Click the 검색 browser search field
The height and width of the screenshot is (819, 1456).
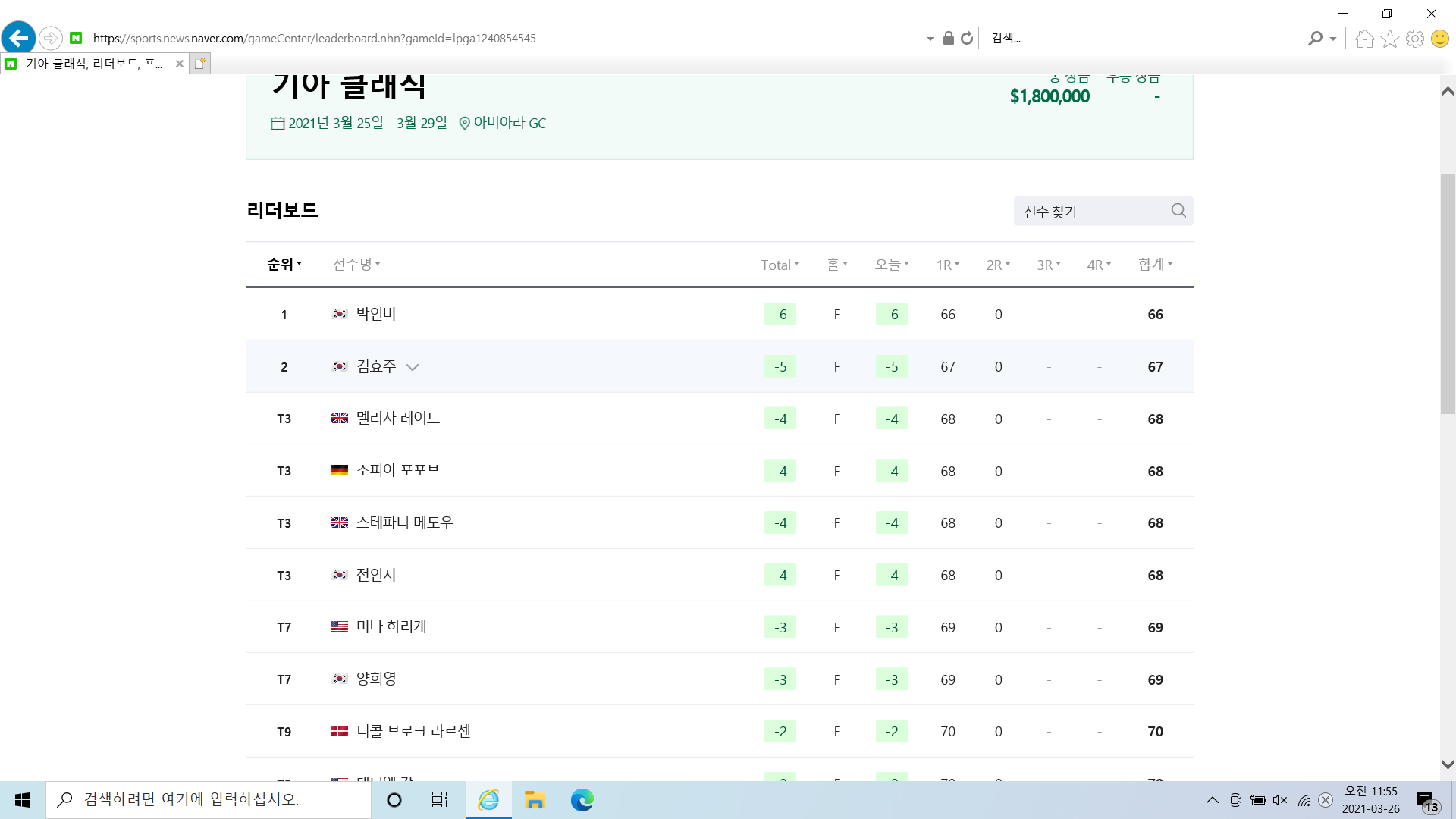(x=1145, y=38)
